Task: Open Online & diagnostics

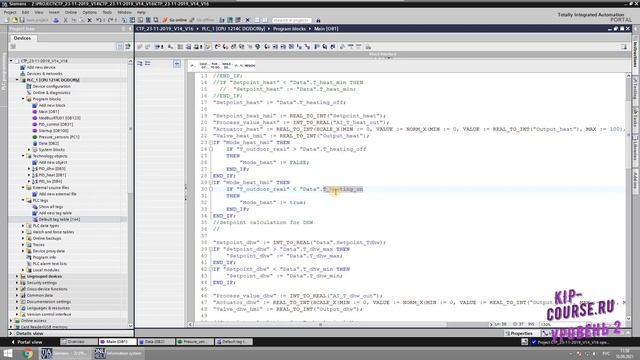Action: click(x=51, y=93)
